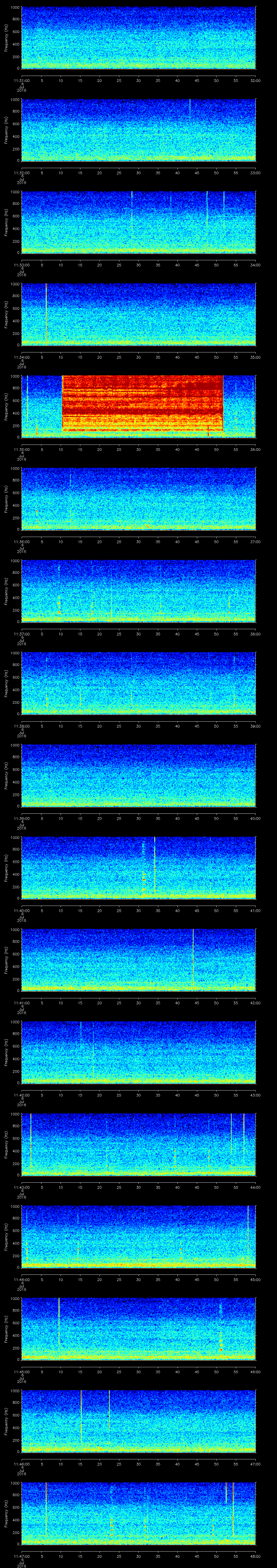
Task: Click the 11:38:00 time label
Action: 21,726
